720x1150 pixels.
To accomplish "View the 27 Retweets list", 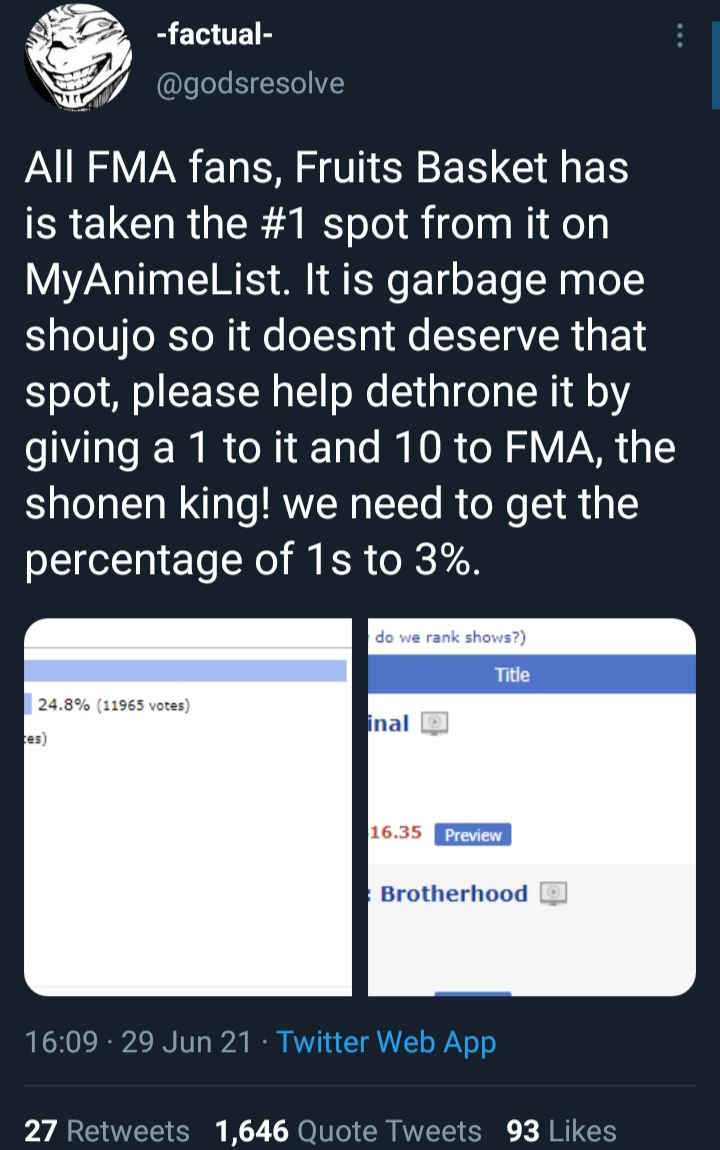I will [107, 1131].
